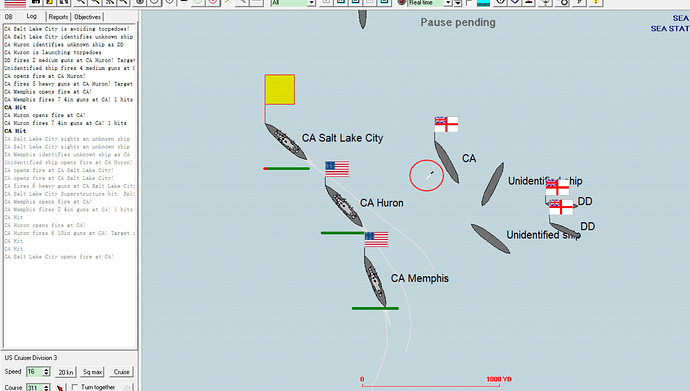Image resolution: width=690 pixels, height=391 pixels.
Task: Click the Cruise speed button
Action: (121, 372)
